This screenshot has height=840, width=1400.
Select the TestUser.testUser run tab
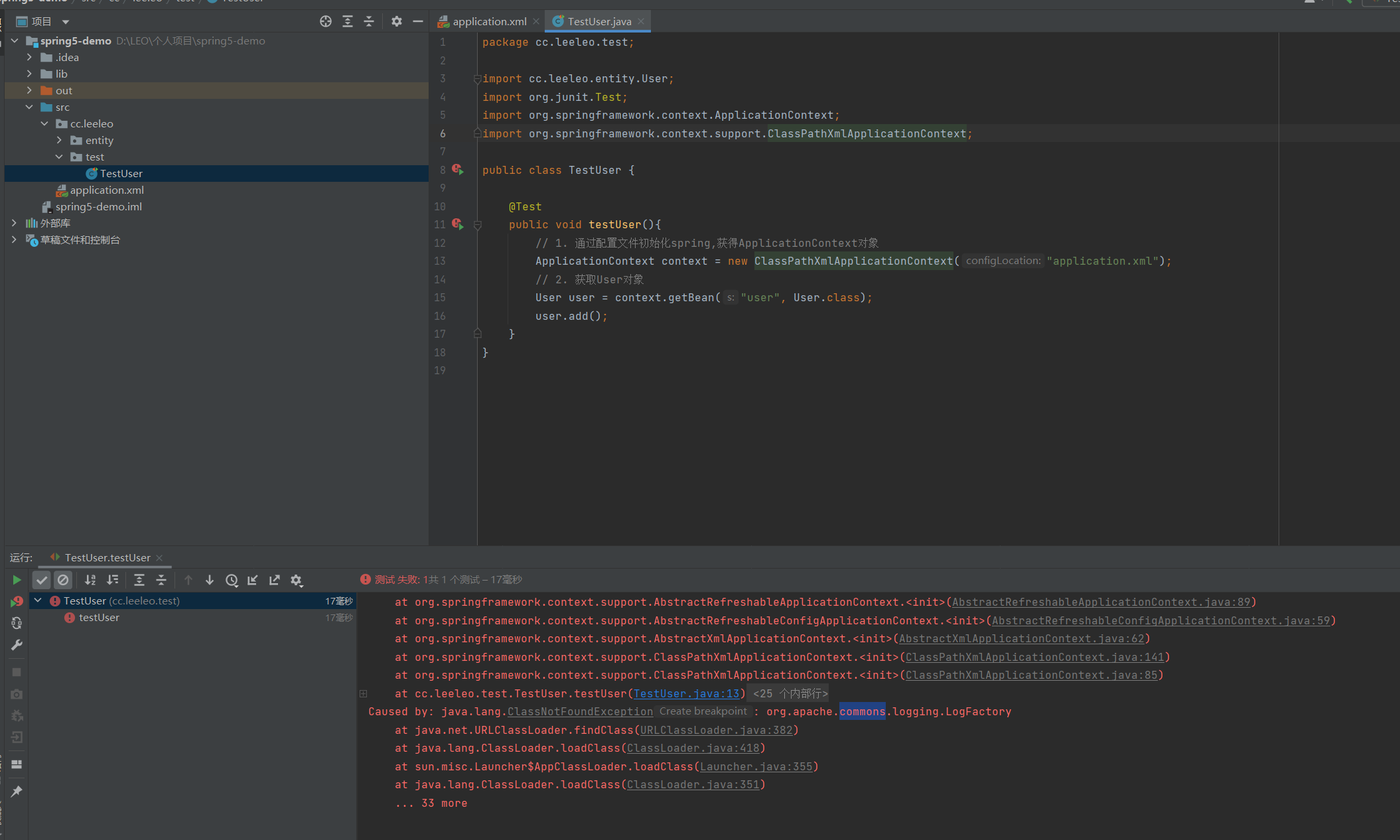[107, 557]
